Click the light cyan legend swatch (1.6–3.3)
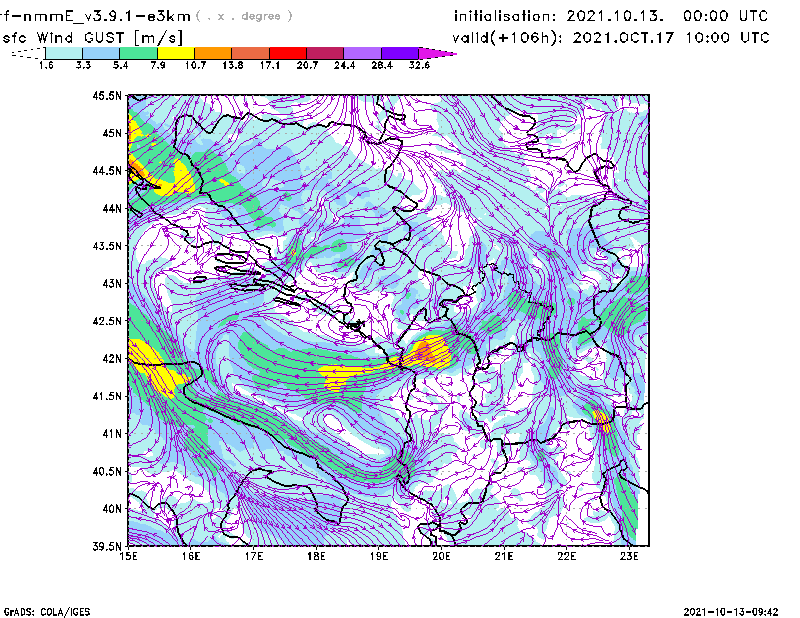Image resolution: width=800 pixels, height=618 pixels. click(64, 53)
